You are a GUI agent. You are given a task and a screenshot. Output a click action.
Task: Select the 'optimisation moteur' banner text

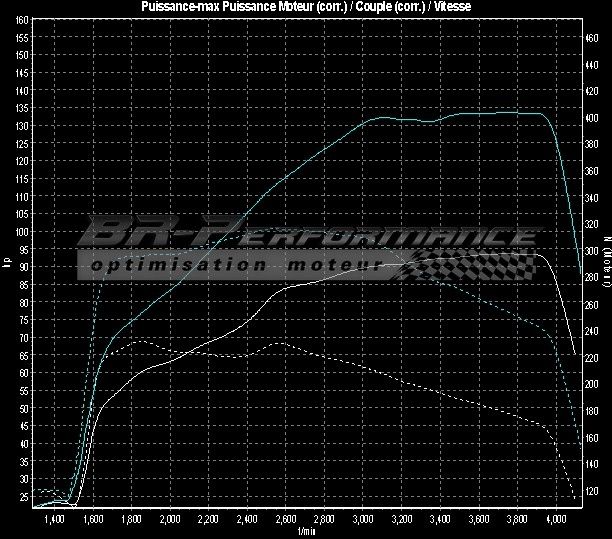237,265
